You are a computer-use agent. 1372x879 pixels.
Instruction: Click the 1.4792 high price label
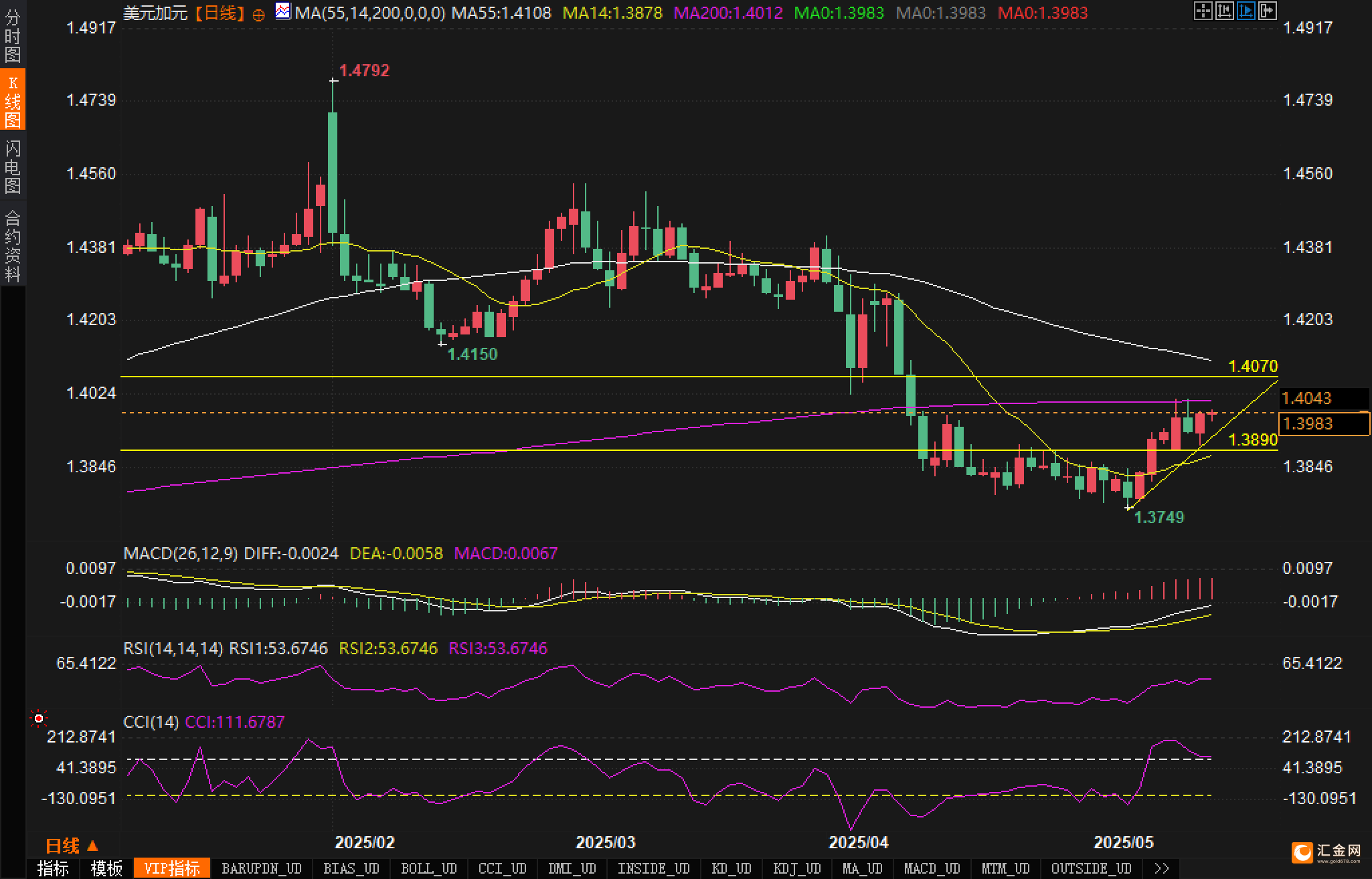pyautogui.click(x=364, y=70)
